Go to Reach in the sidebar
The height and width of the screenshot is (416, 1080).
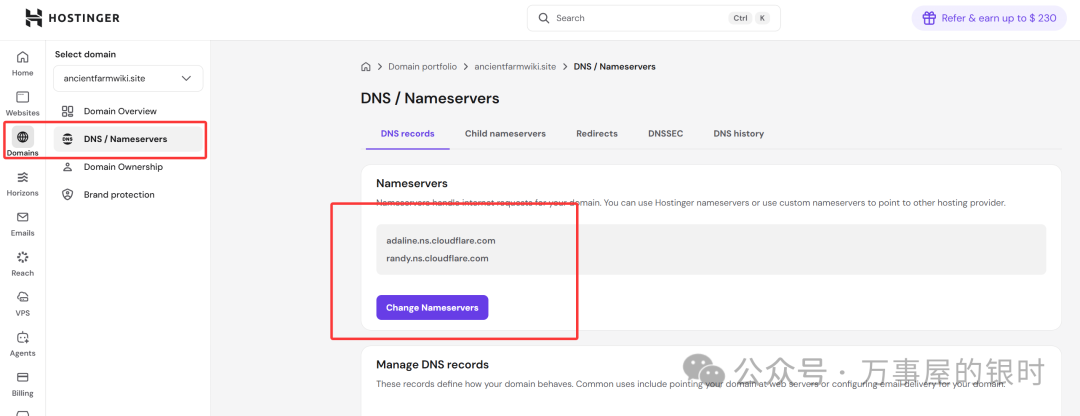22,263
